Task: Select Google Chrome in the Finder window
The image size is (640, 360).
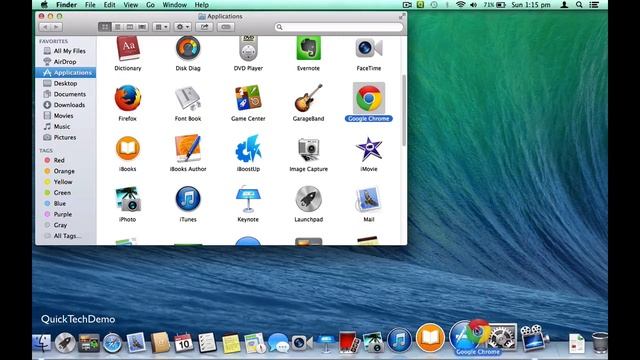Action: pos(369,98)
